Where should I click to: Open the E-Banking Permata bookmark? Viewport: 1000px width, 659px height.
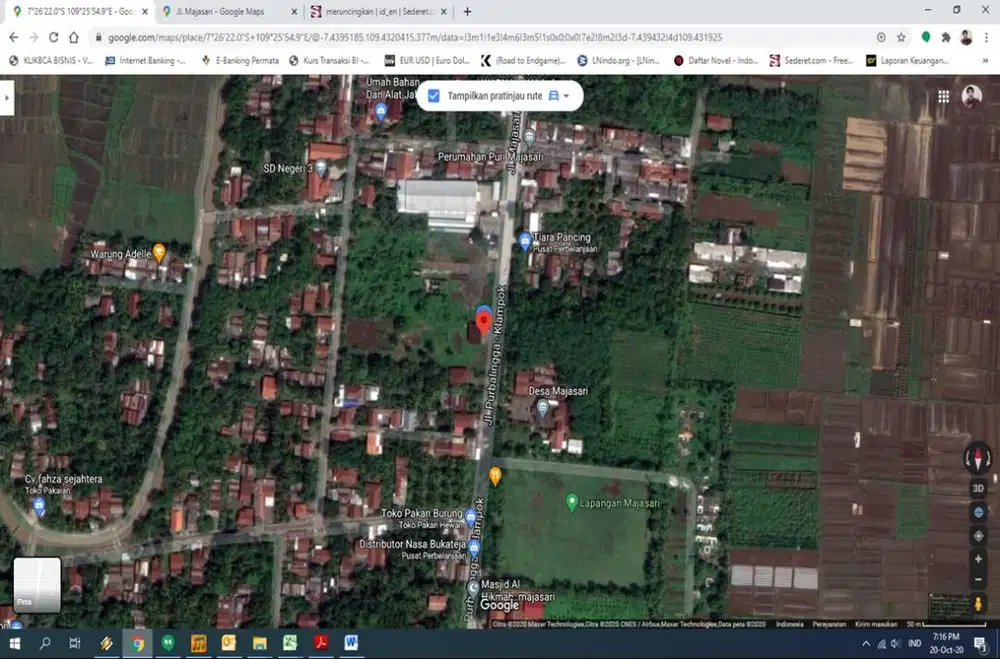240,61
